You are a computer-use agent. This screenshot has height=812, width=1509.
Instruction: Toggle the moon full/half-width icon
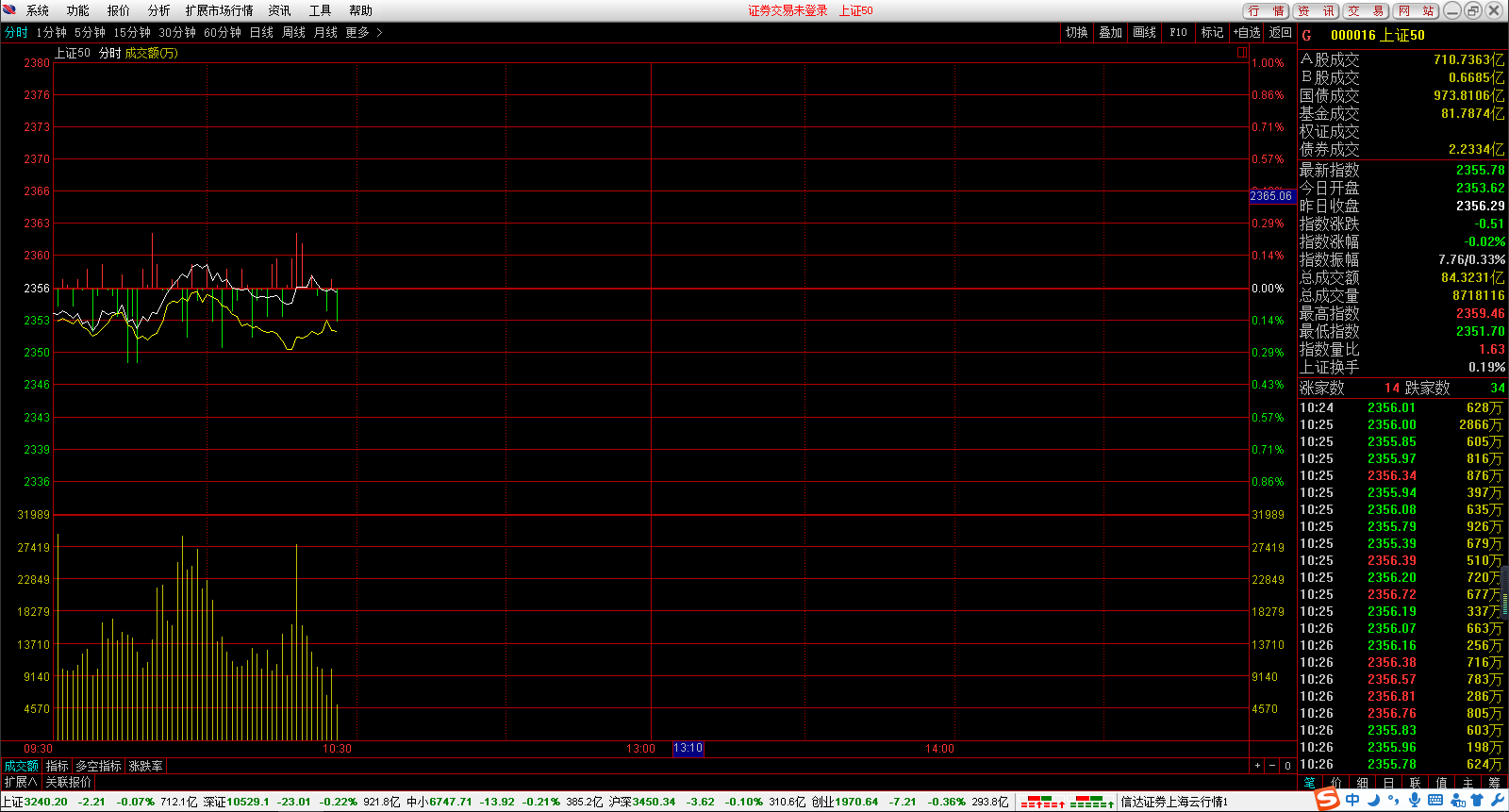tap(1373, 801)
